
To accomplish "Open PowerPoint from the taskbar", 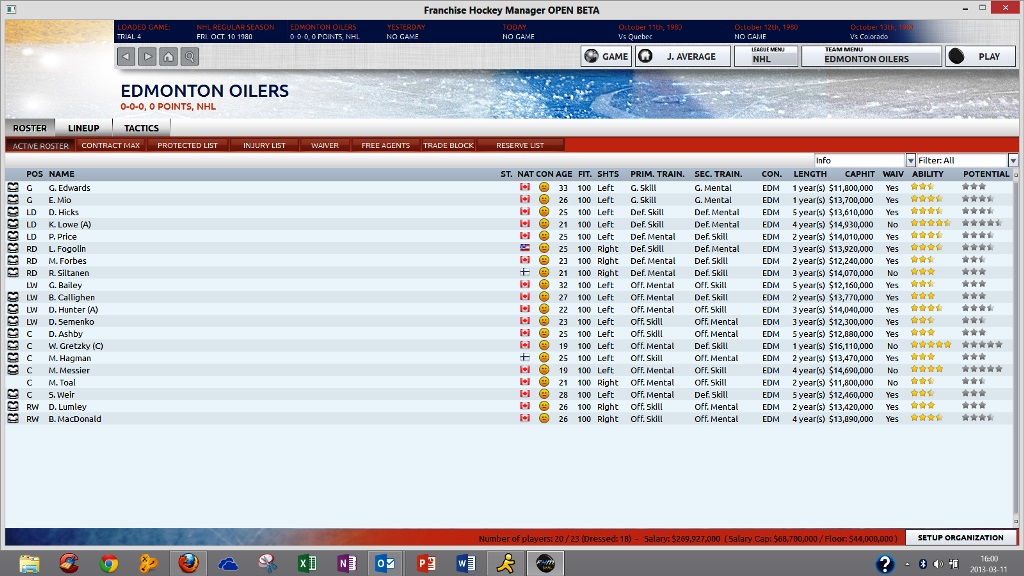I will pyautogui.click(x=426, y=563).
